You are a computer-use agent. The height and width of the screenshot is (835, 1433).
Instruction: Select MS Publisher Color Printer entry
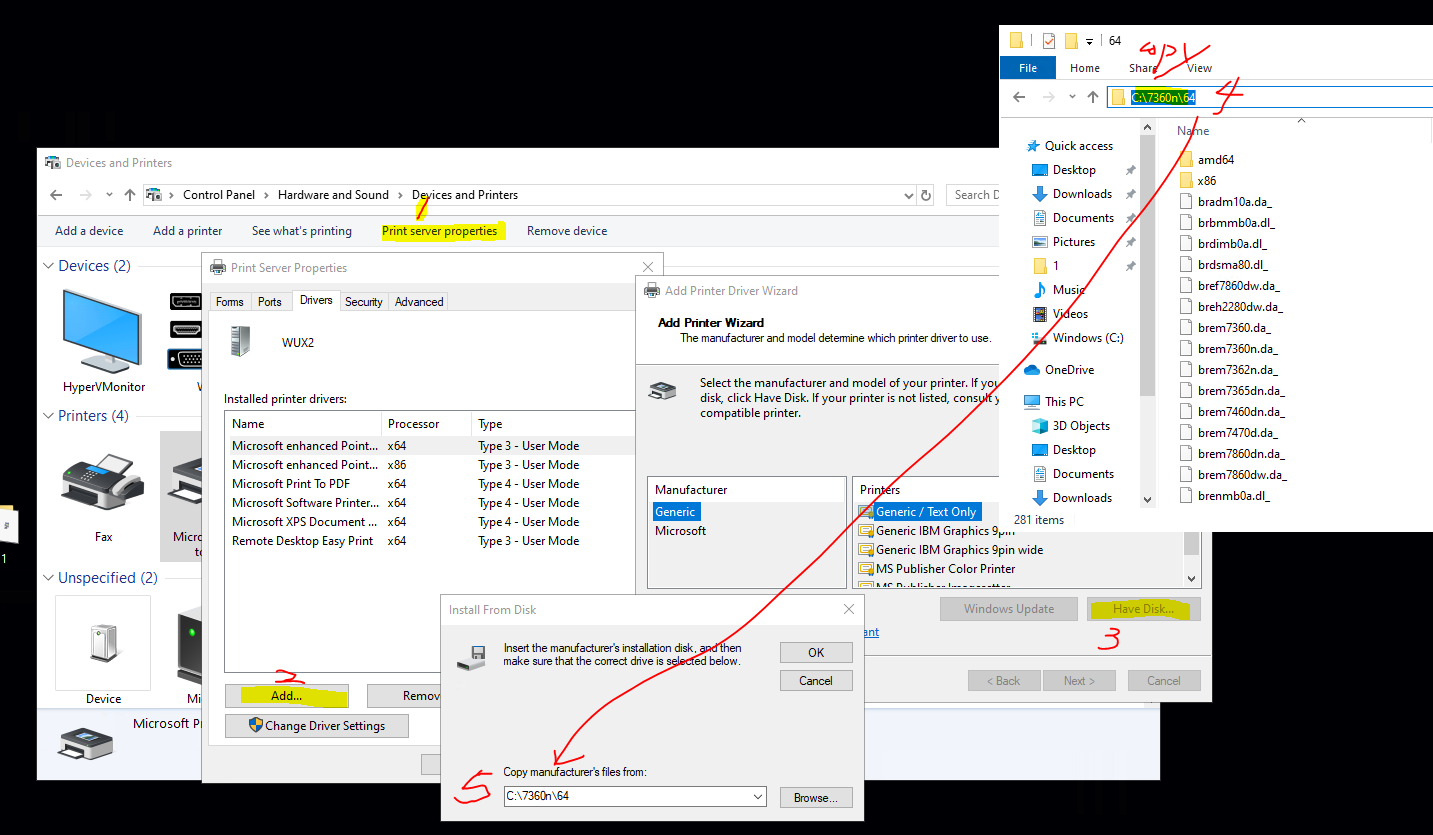pos(937,569)
